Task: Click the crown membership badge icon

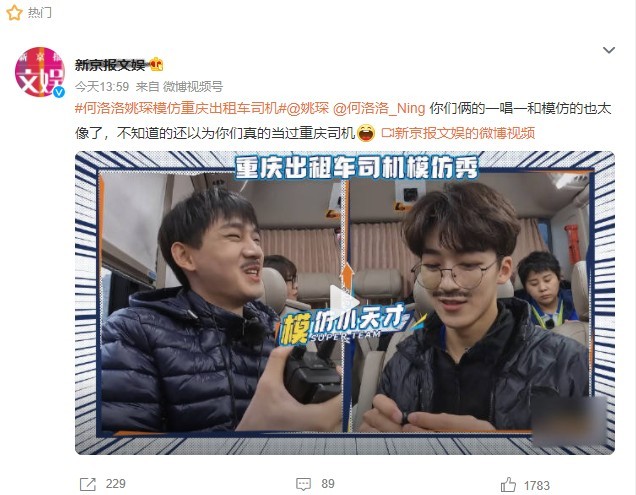Action: [156, 65]
